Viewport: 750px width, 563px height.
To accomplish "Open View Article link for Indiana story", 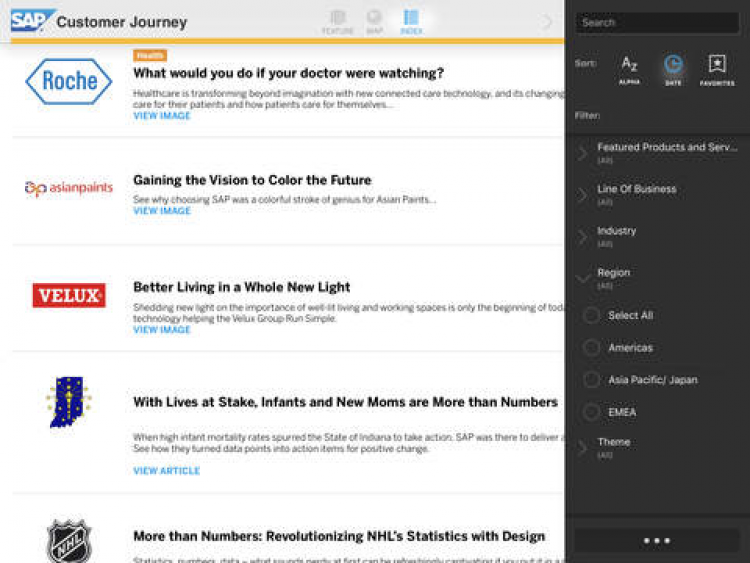I will 166,471.
